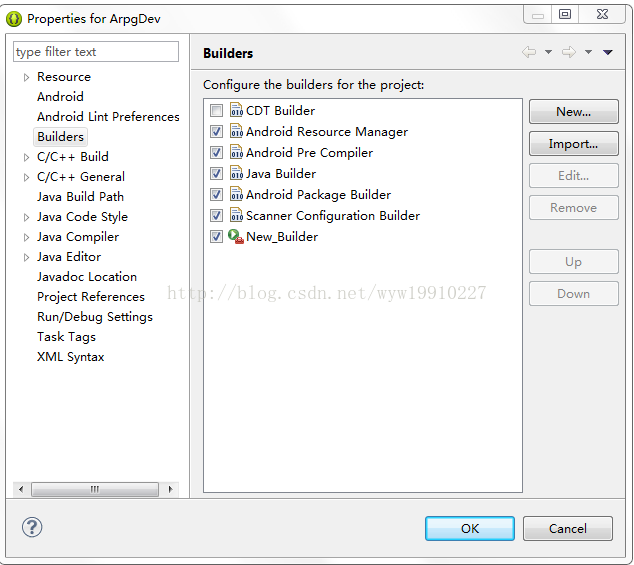Click the Remove button
Screen dimensions: 634x565
pyautogui.click(x=573, y=208)
